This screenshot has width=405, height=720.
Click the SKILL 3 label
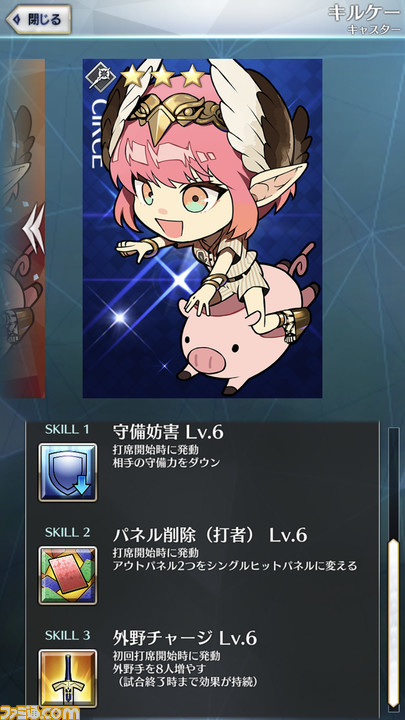(67, 636)
